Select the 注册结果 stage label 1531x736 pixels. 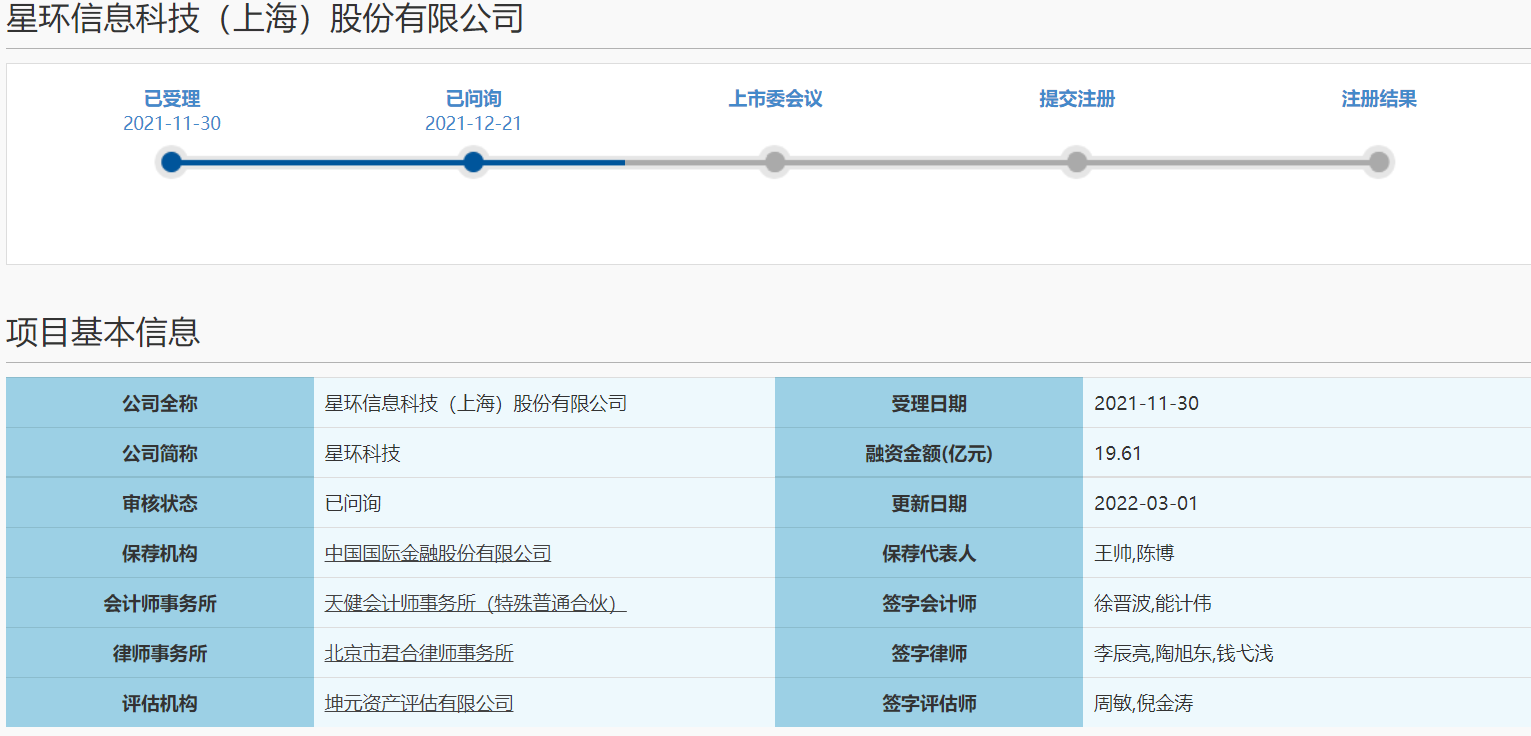1379,99
